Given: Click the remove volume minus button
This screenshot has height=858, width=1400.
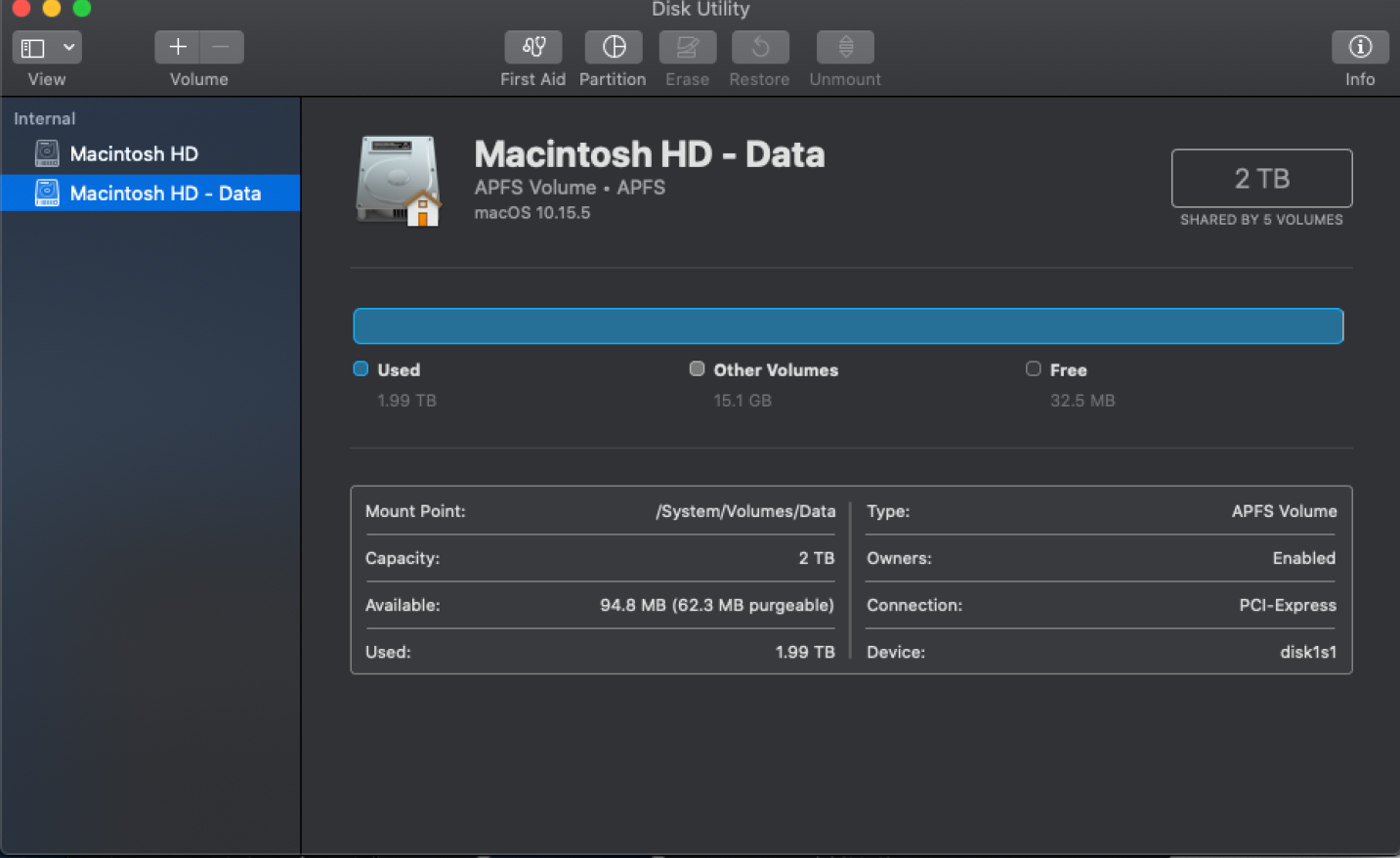Looking at the screenshot, I should pos(222,47).
